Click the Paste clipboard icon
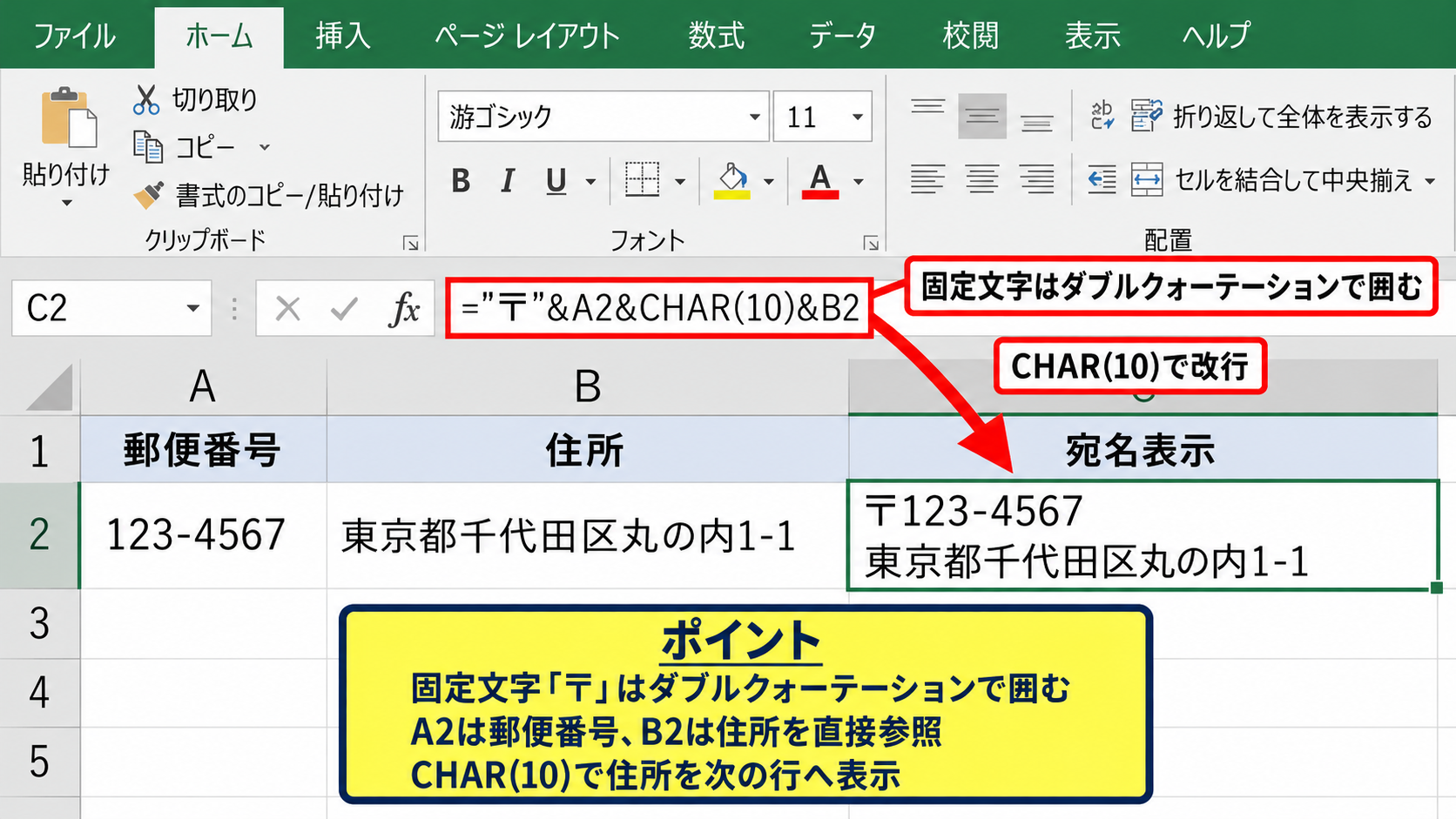1456x819 pixels. click(68, 117)
